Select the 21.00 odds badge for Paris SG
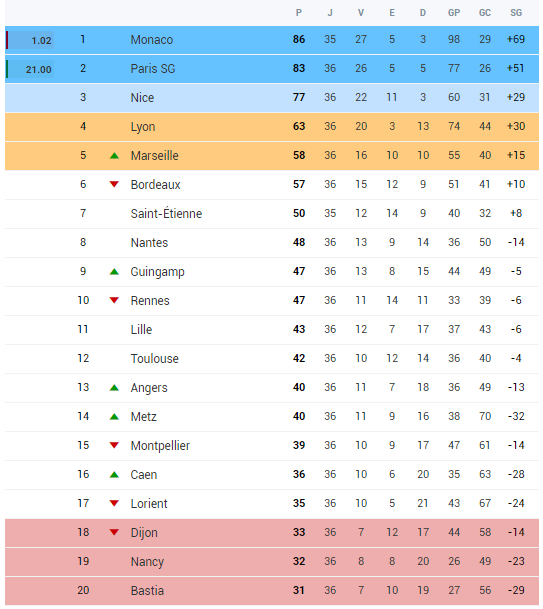This screenshot has width=543, height=609. [30, 70]
